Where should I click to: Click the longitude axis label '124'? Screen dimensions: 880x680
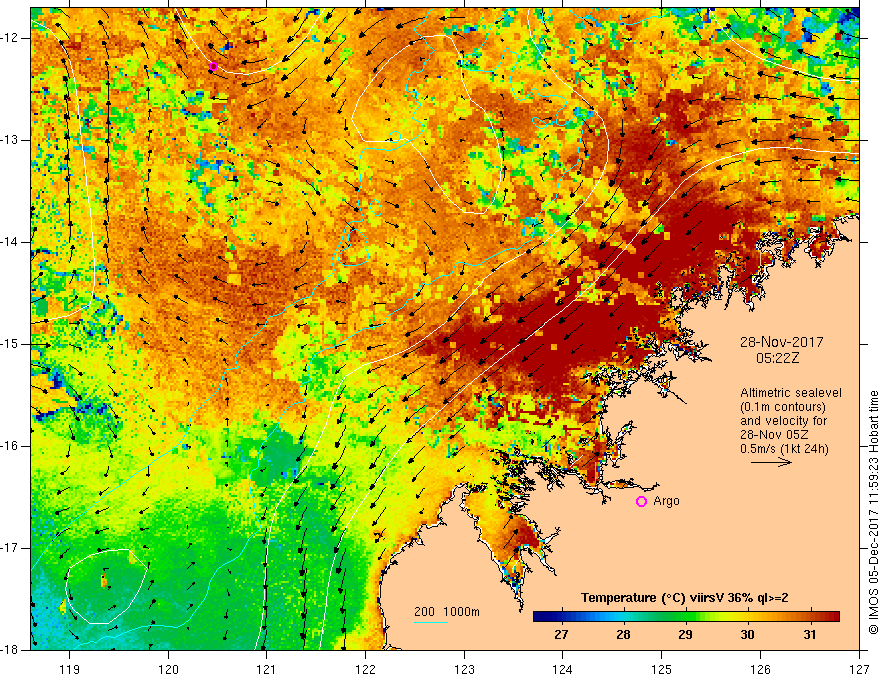(x=563, y=669)
